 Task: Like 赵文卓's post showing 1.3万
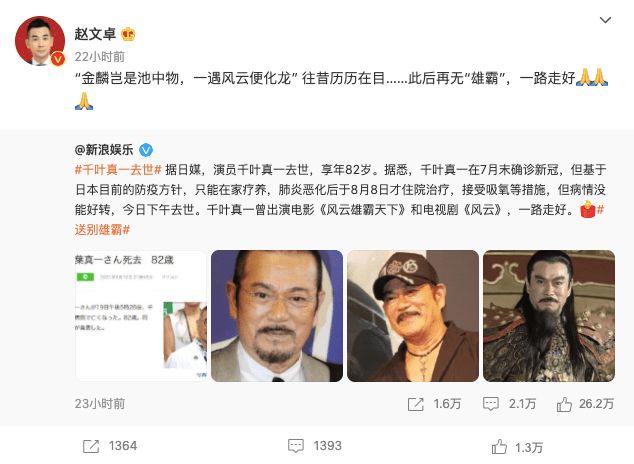coord(499,447)
